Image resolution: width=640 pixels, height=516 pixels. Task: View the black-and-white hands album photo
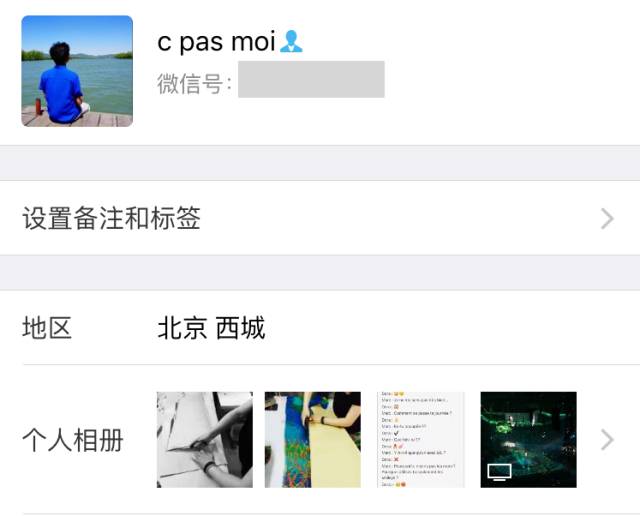(205, 440)
